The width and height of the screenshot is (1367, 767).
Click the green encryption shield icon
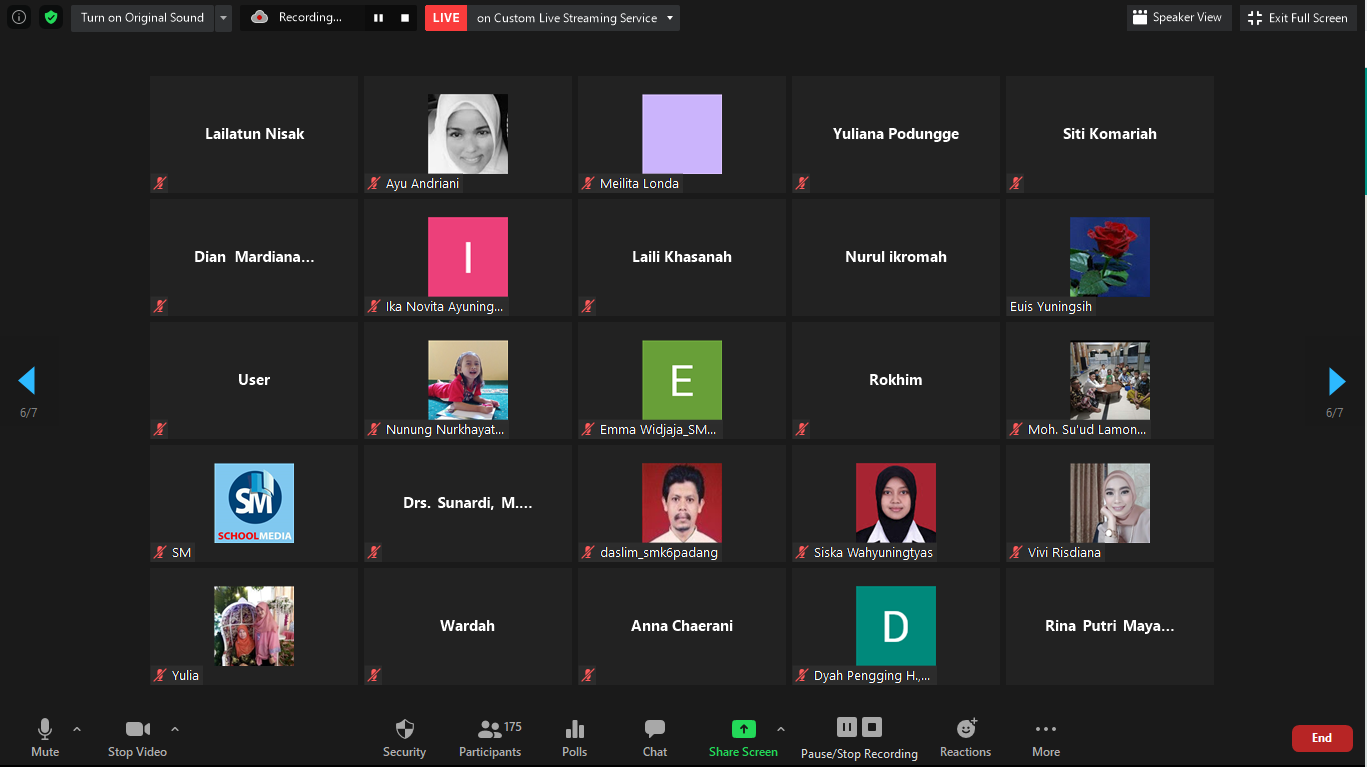tap(51, 17)
